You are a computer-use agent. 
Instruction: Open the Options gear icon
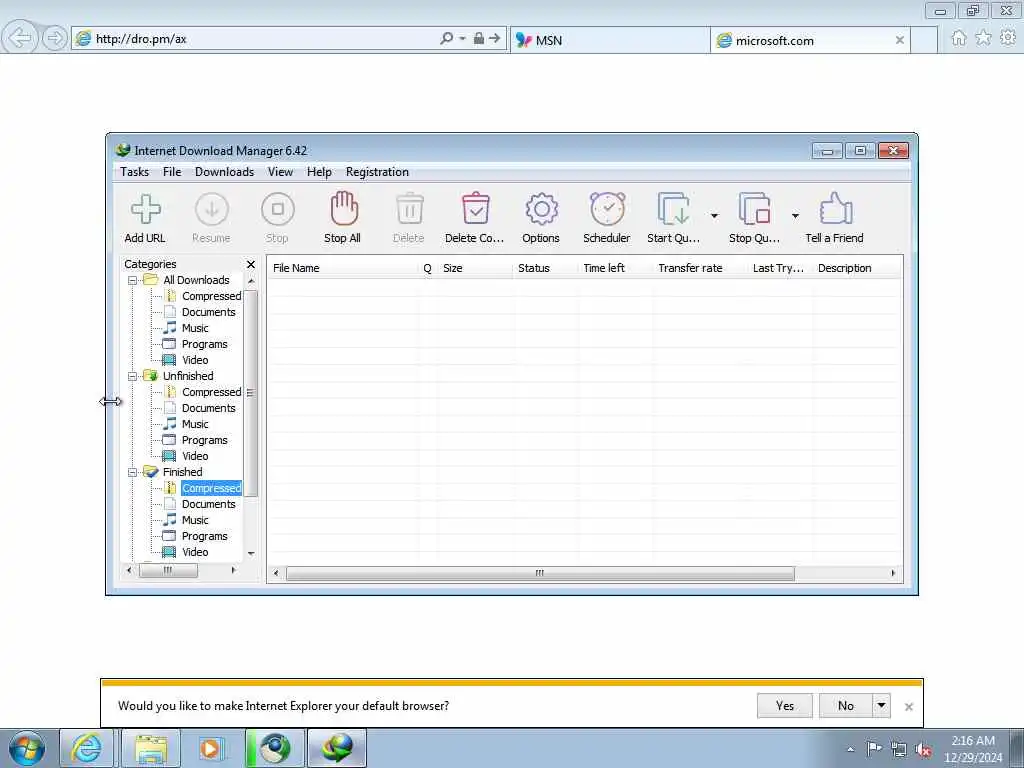tap(541, 209)
